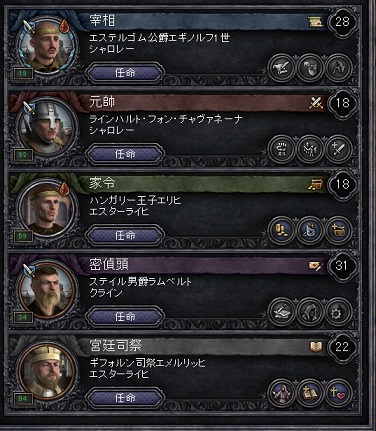Click the 任命 button under 密偵頭
Screen dimensions: 376x431
[125, 316]
